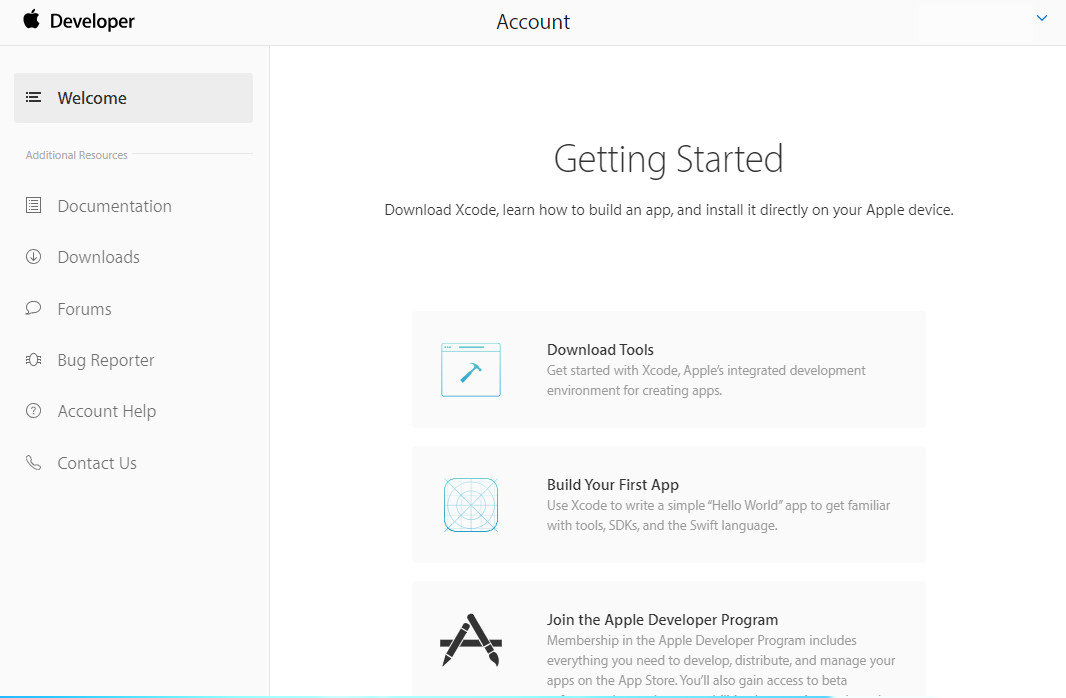Click the Contact Us phone icon
The width and height of the screenshot is (1066, 698).
pyautogui.click(x=33, y=463)
